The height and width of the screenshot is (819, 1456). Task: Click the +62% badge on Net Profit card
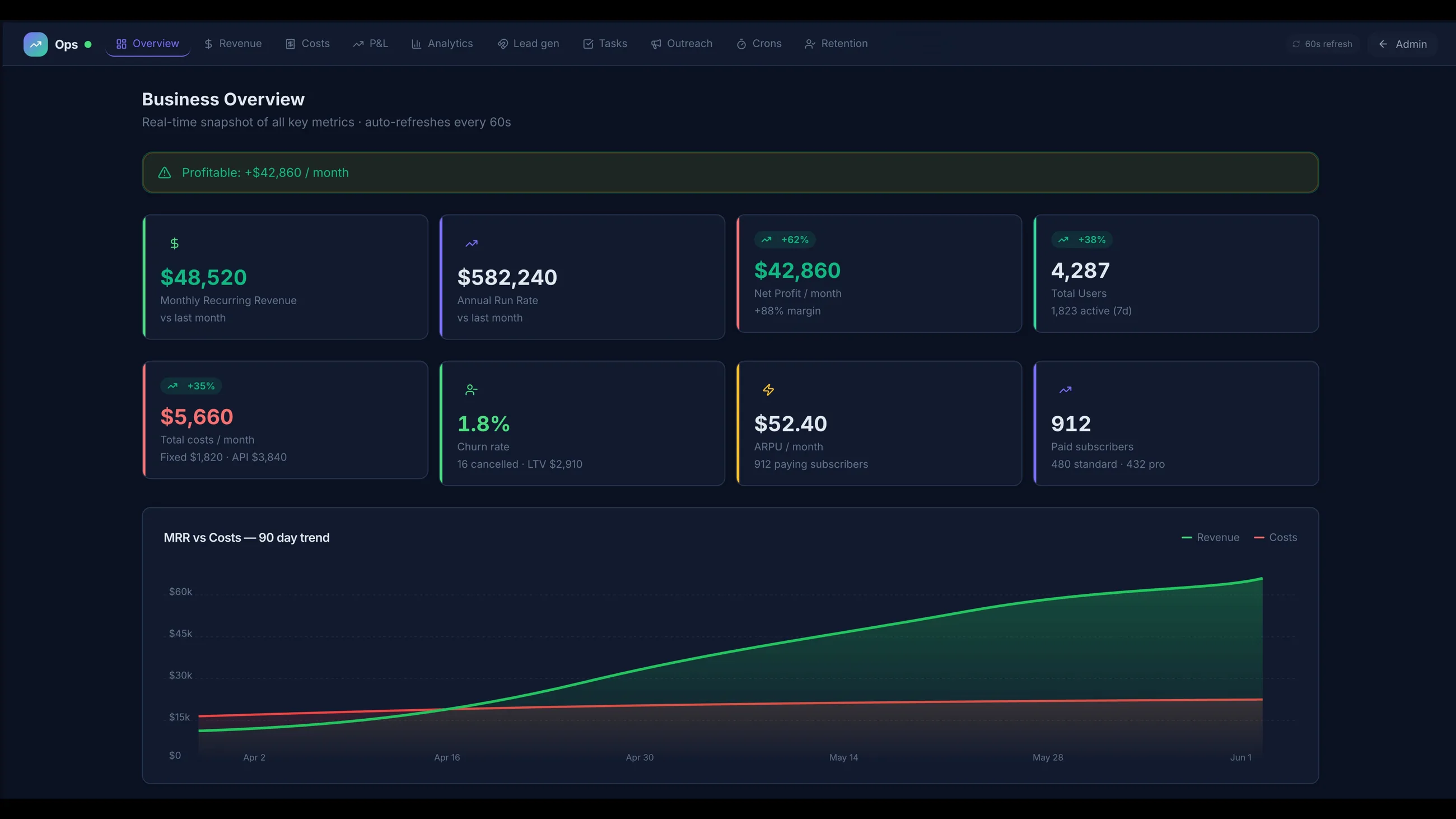coord(785,240)
